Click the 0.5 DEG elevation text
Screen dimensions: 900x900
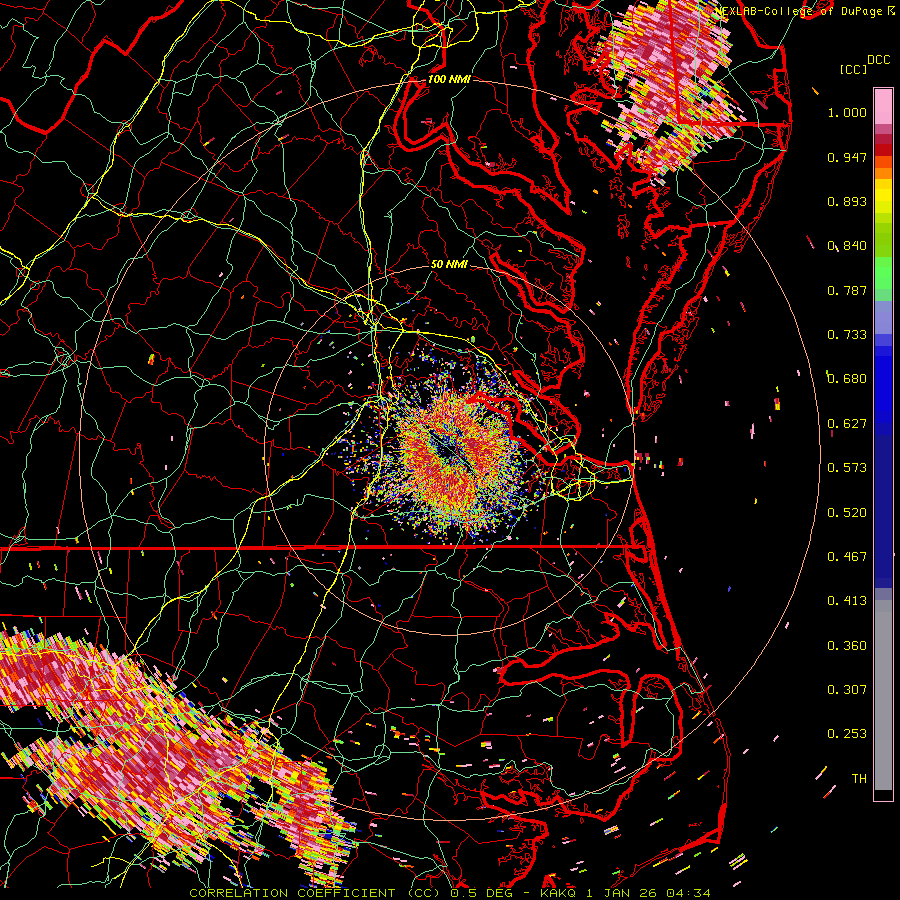(x=482, y=893)
